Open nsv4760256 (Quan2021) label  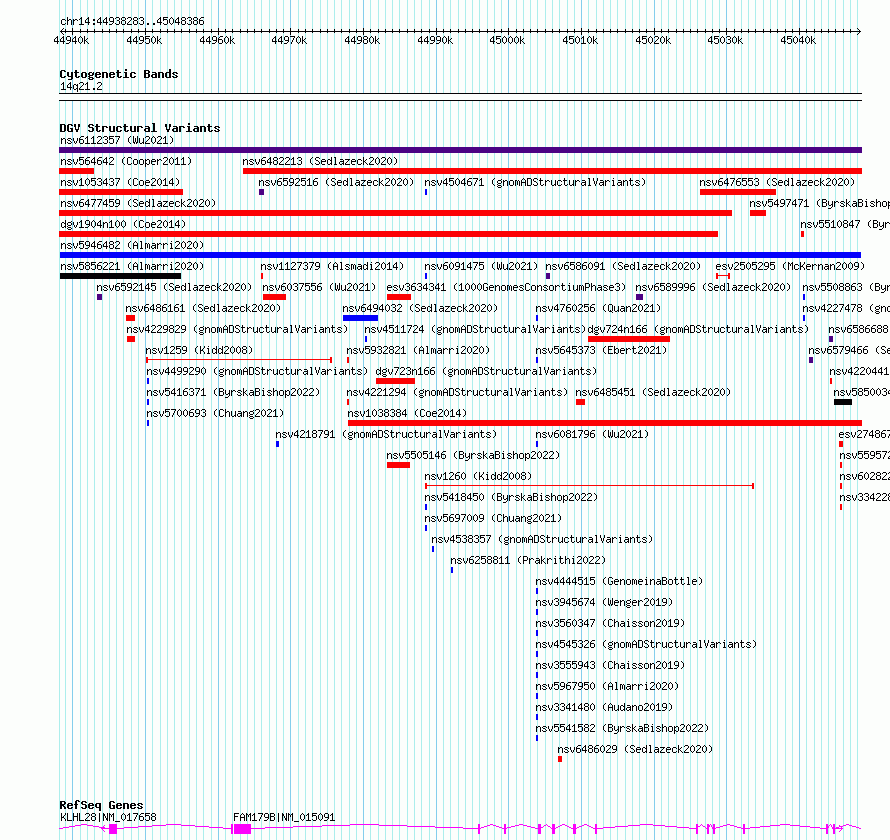[598, 308]
